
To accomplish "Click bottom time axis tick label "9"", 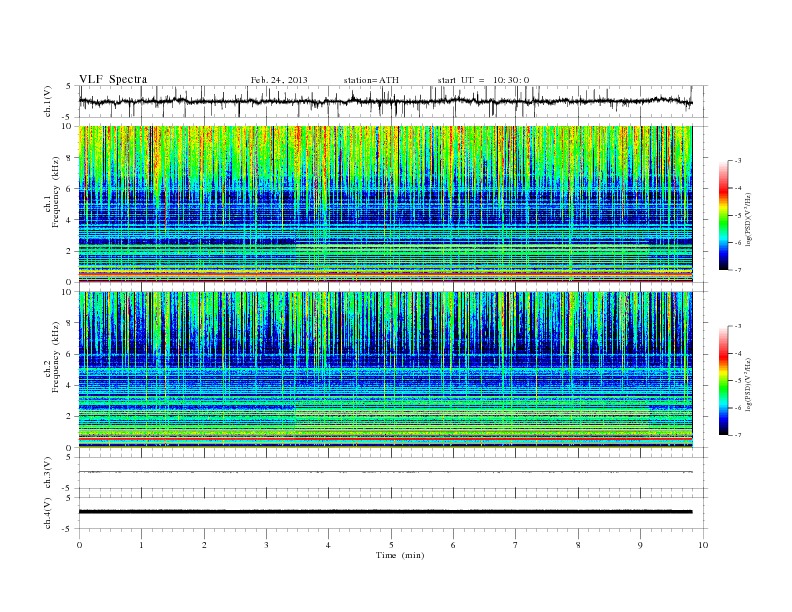I will 640,545.
